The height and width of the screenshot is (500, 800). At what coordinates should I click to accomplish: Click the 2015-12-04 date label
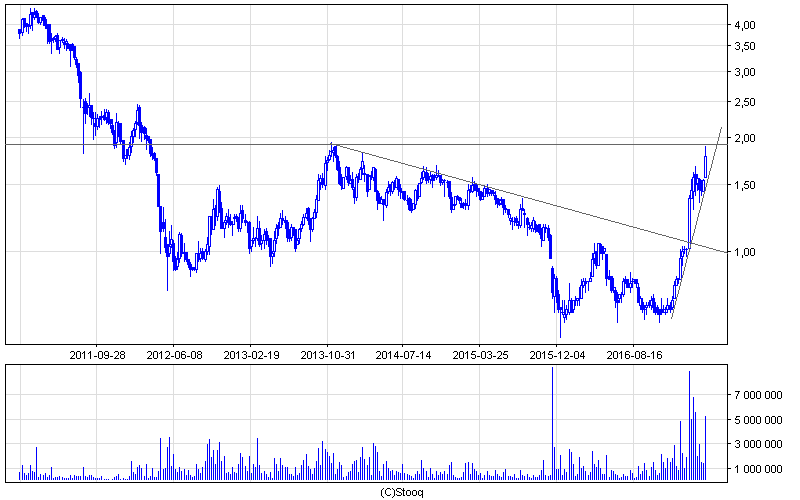click(557, 355)
